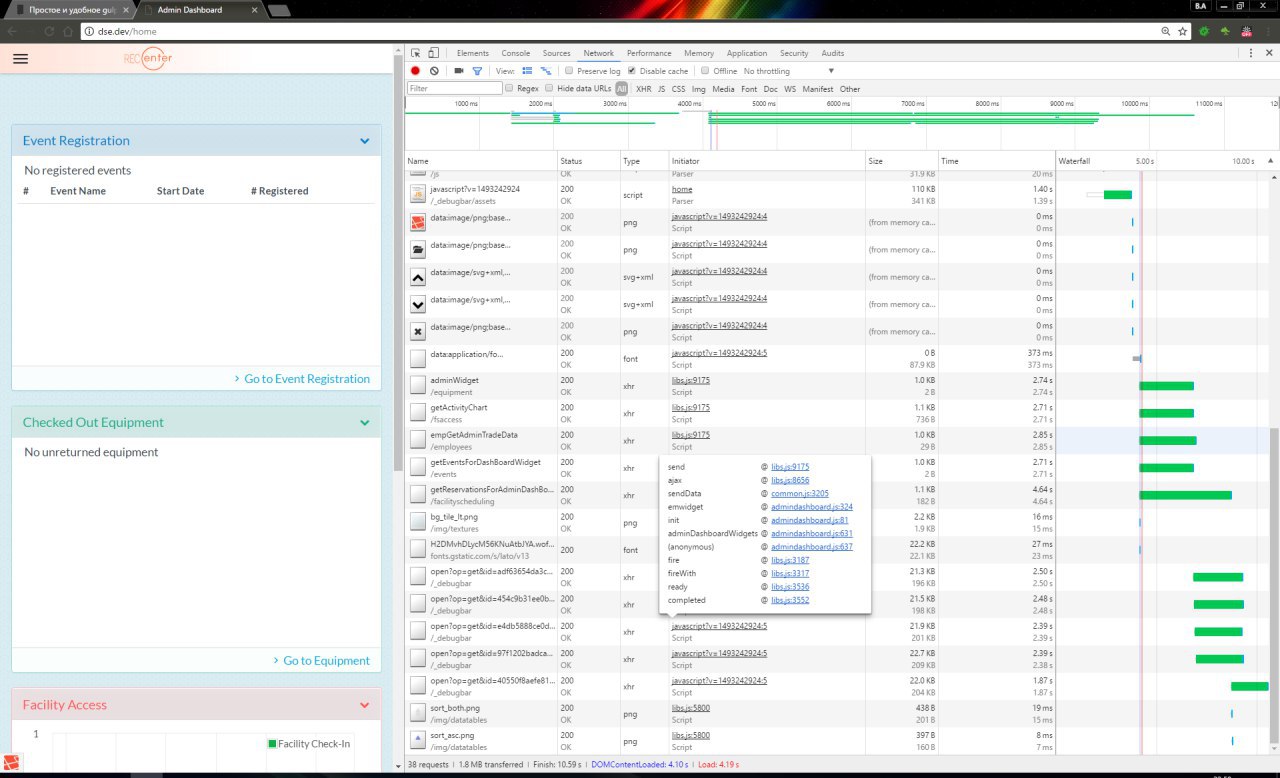Select the down-arrow SVG request thumbnail

coord(418,304)
